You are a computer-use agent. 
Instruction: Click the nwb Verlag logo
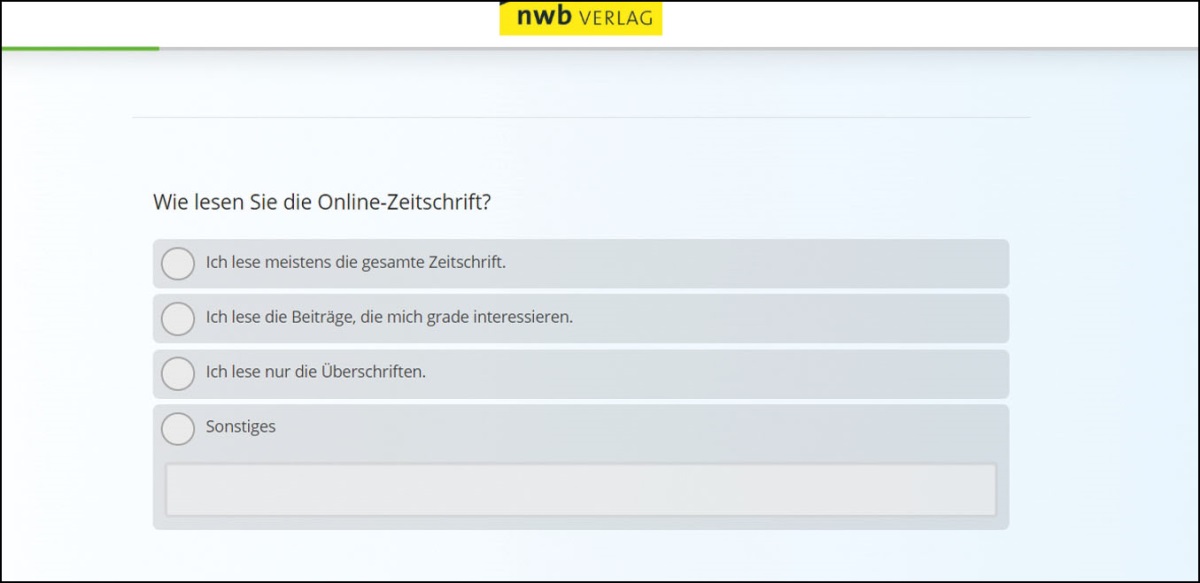(x=580, y=18)
